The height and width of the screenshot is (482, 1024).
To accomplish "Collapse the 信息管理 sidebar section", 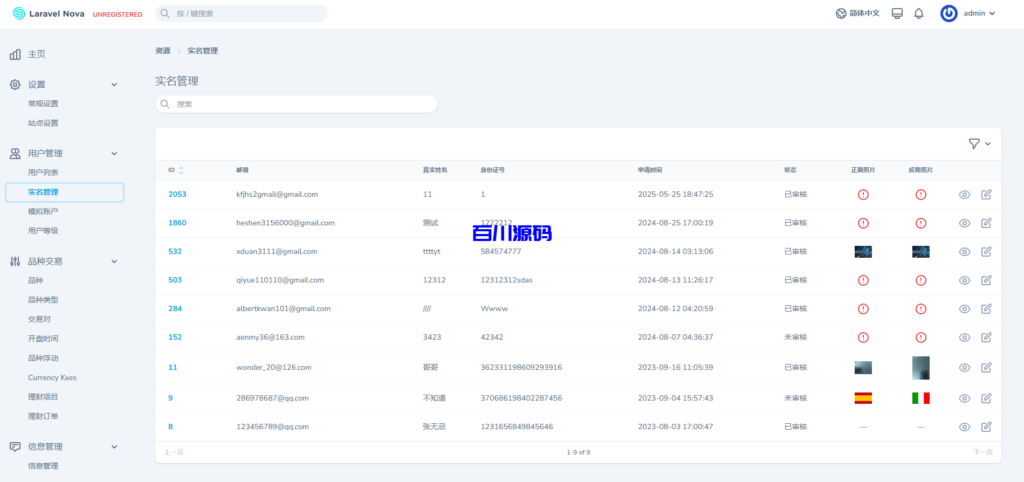I will click(x=114, y=447).
